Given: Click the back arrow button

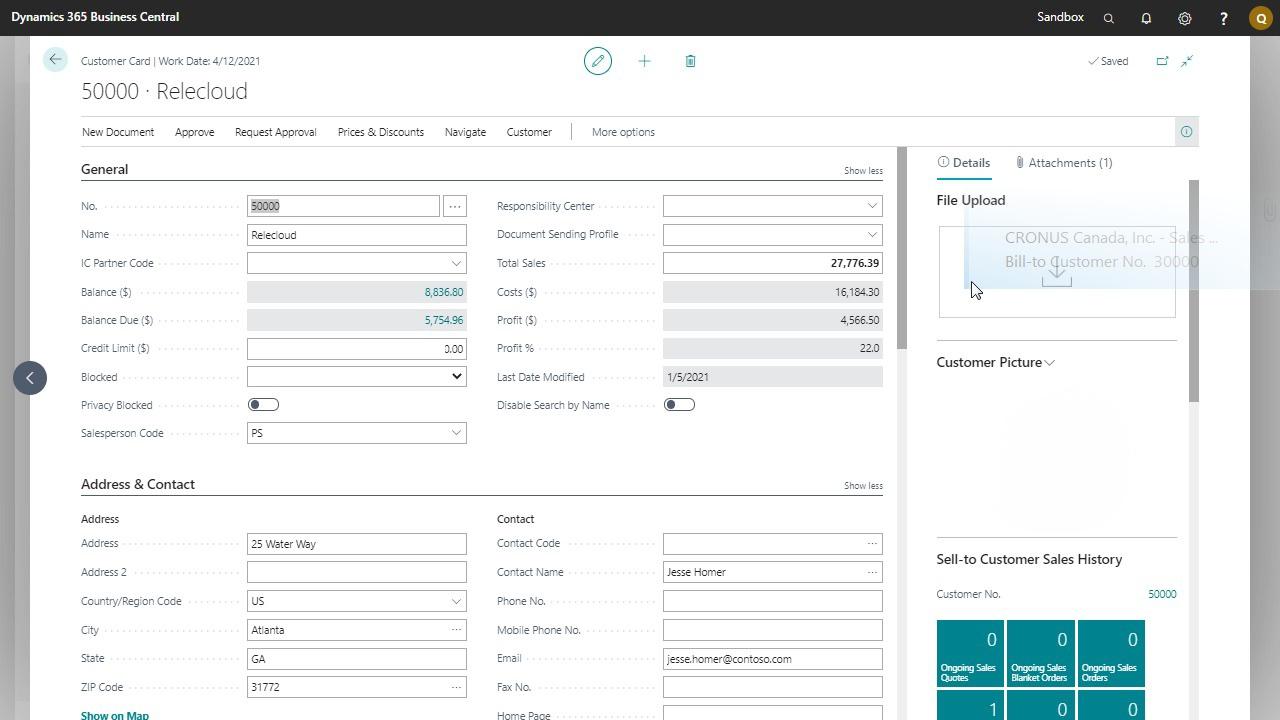Looking at the screenshot, I should pos(55,60).
